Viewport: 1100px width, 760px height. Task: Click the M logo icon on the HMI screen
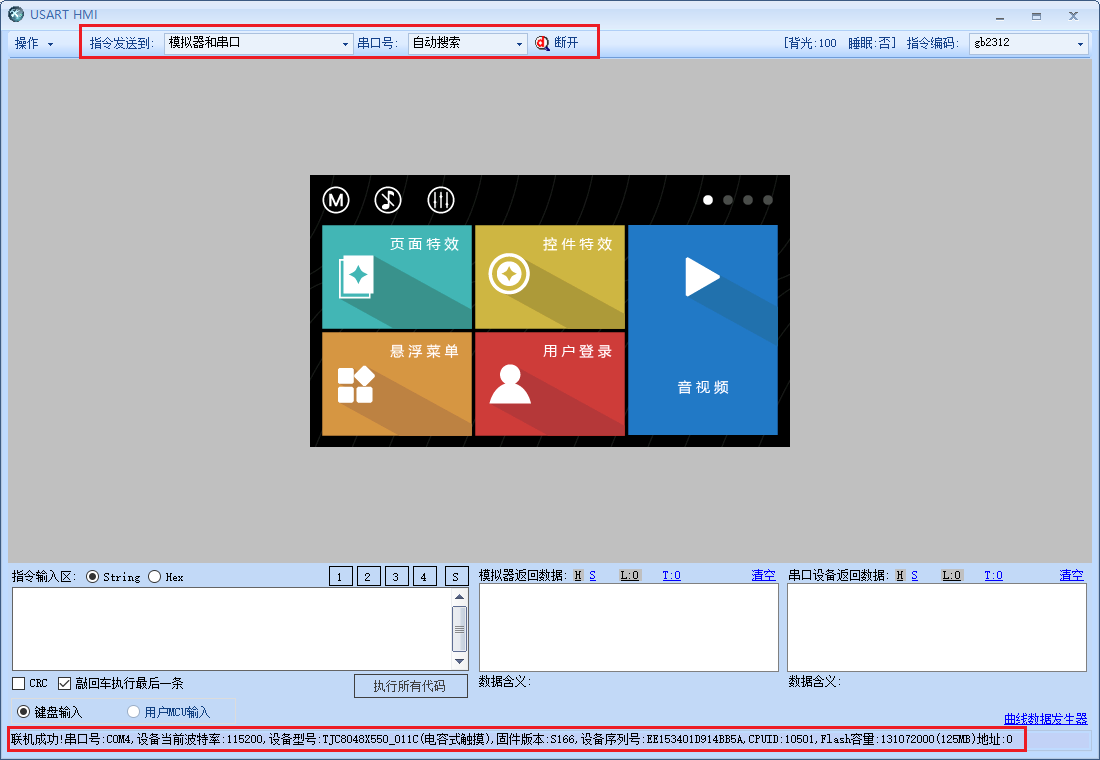pos(336,199)
